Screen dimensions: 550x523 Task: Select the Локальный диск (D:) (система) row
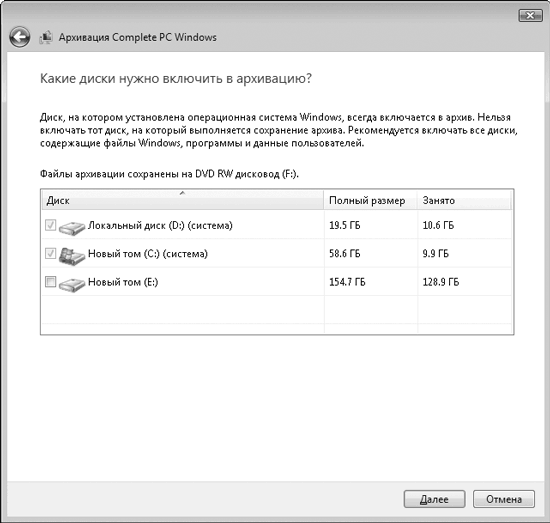tap(277, 225)
